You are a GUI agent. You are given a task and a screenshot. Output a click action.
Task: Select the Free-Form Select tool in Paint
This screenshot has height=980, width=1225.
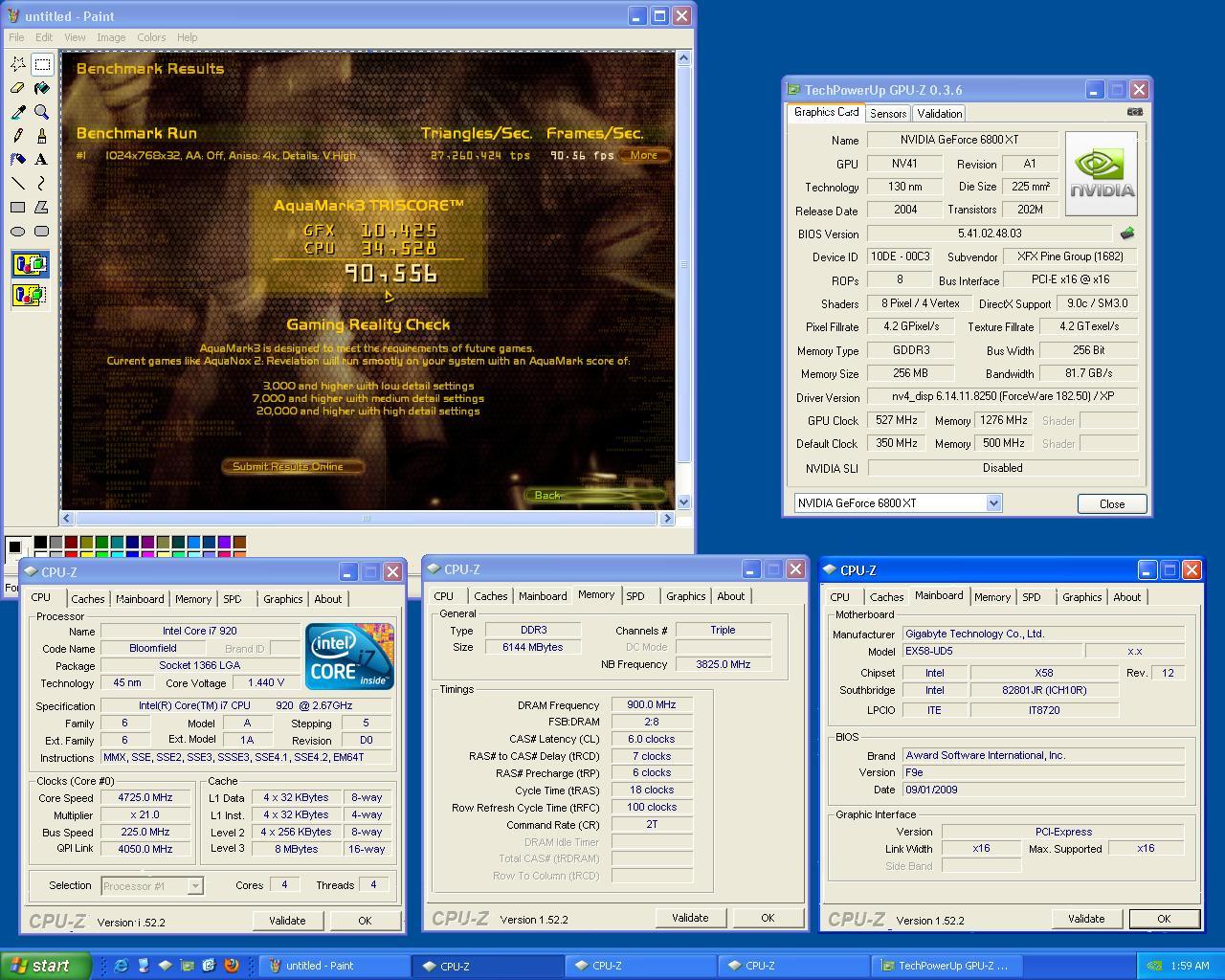tap(18, 64)
